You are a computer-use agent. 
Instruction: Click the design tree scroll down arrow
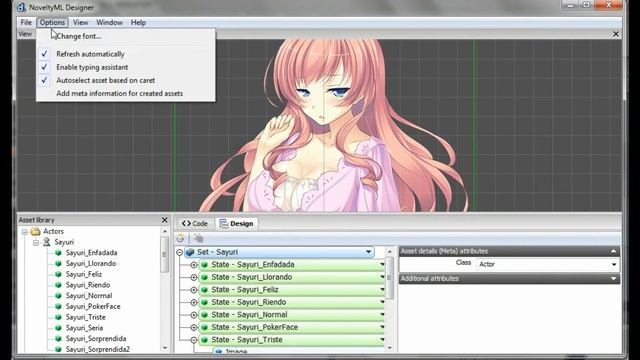coord(389,348)
